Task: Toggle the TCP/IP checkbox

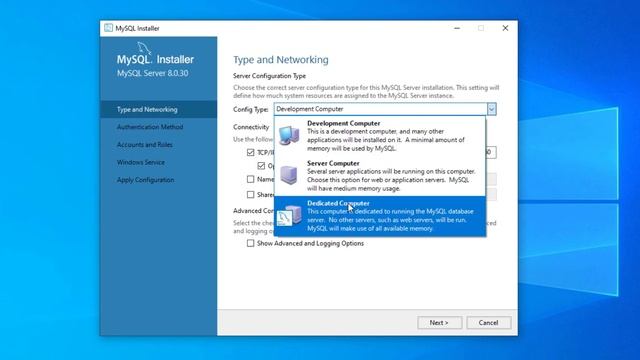Action: coord(250,152)
